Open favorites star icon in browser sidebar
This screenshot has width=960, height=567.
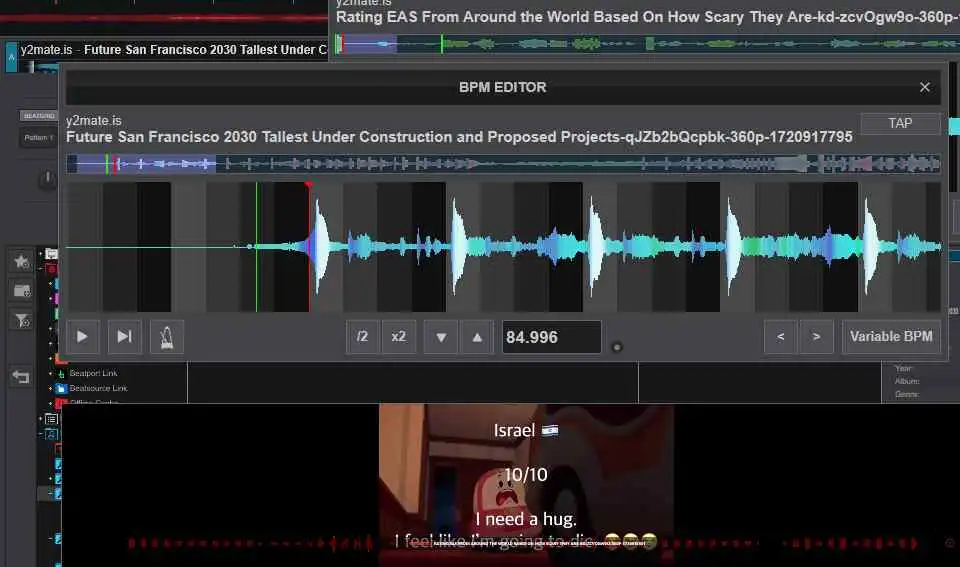[21, 261]
